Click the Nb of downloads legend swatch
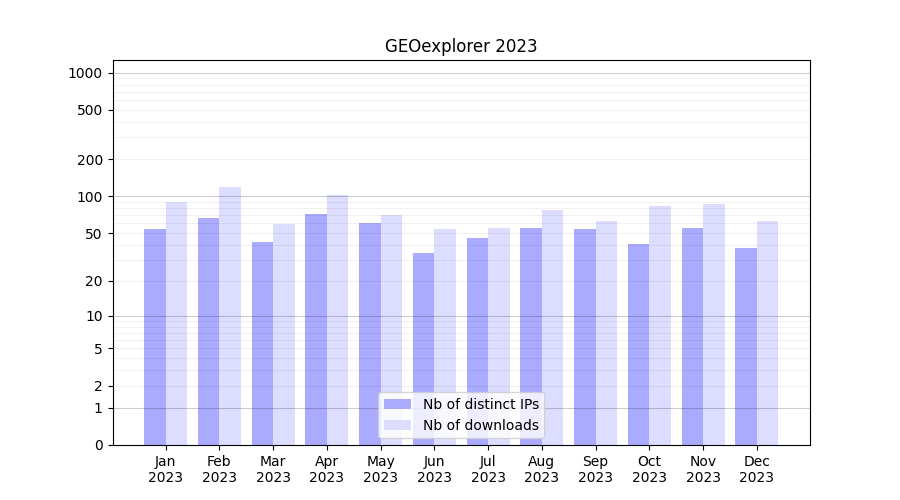 397,425
